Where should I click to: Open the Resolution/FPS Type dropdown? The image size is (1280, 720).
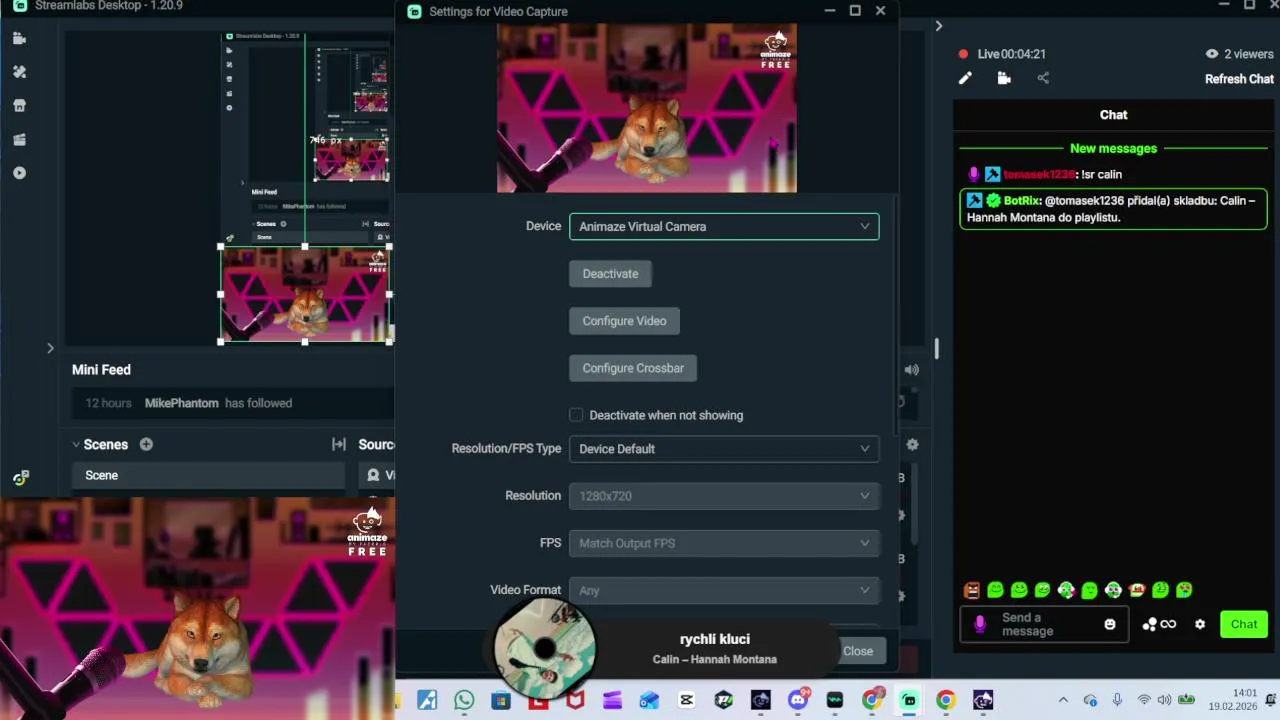pyautogui.click(x=724, y=449)
